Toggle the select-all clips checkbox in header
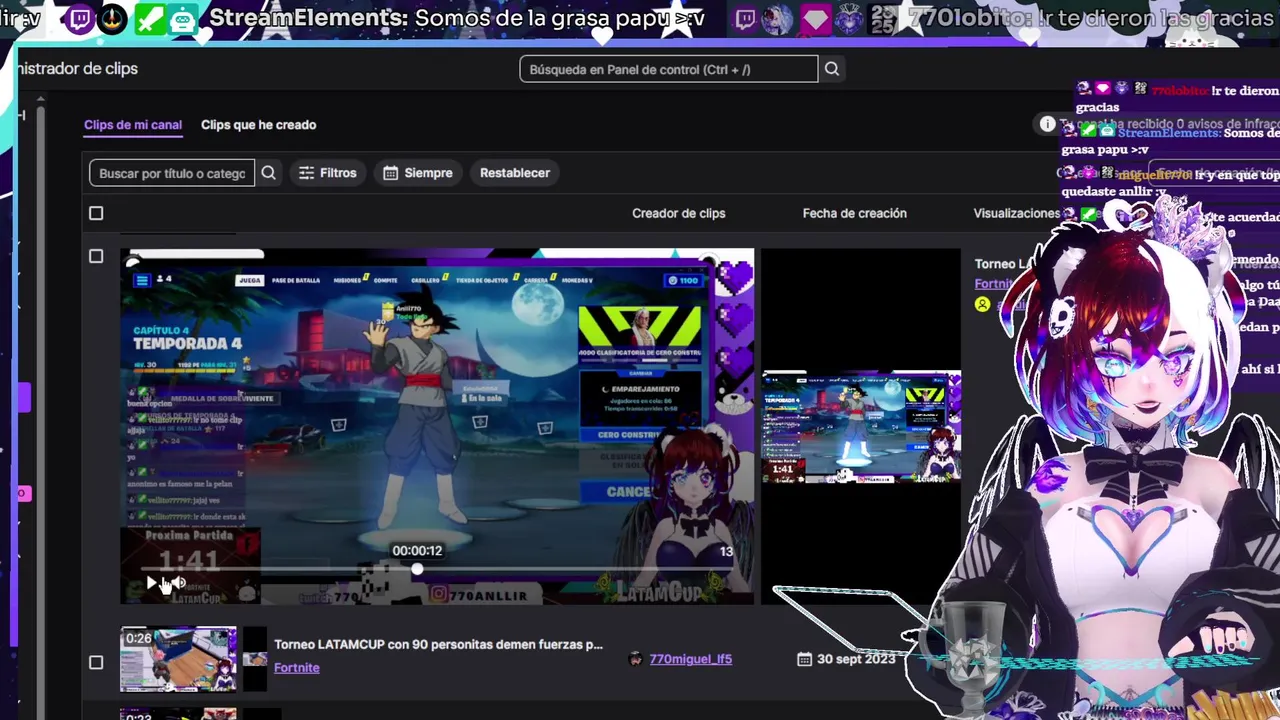The height and width of the screenshot is (720, 1280). click(96, 213)
